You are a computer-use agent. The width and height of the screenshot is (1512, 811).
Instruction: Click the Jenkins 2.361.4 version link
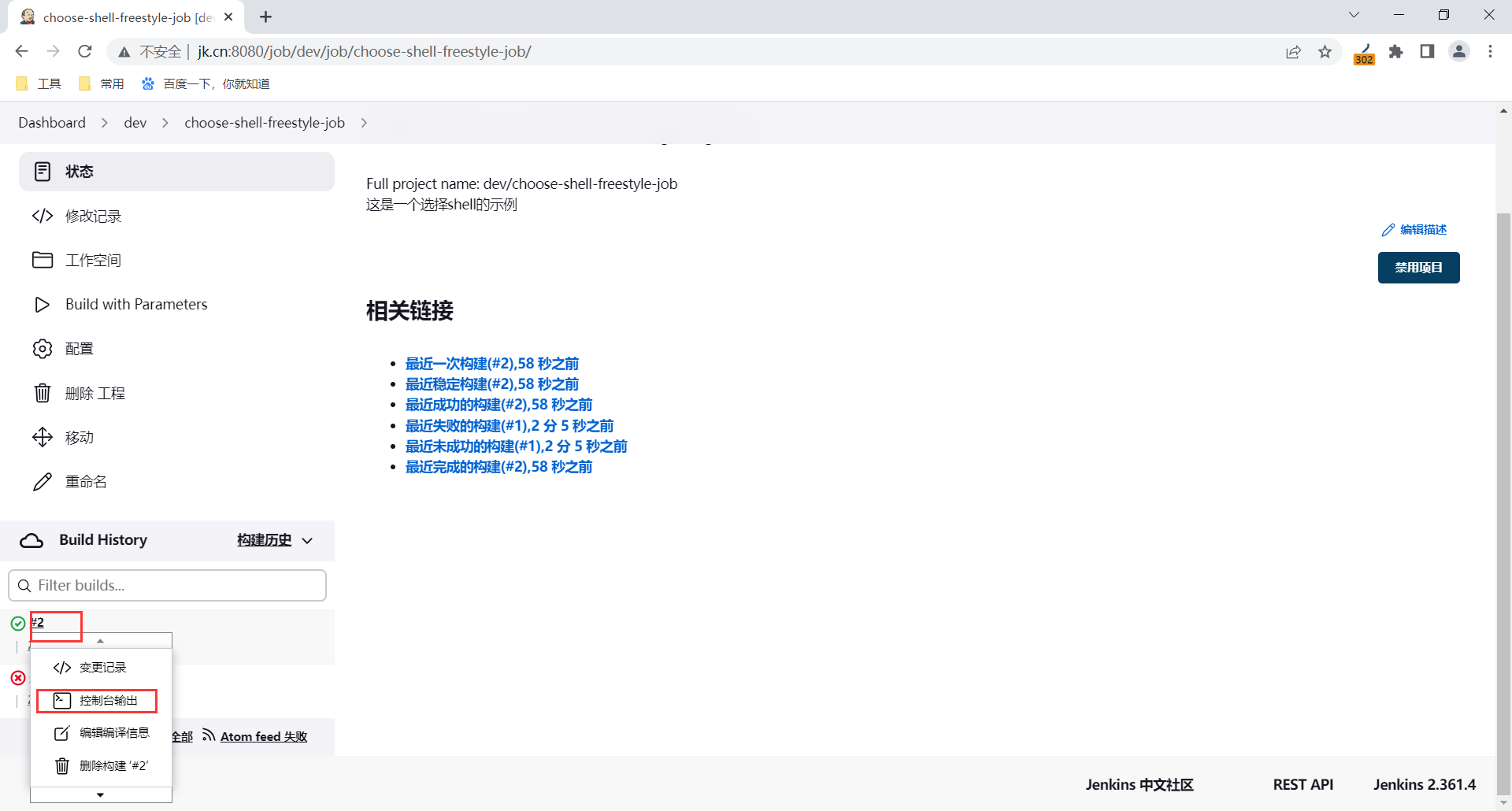(1425, 785)
